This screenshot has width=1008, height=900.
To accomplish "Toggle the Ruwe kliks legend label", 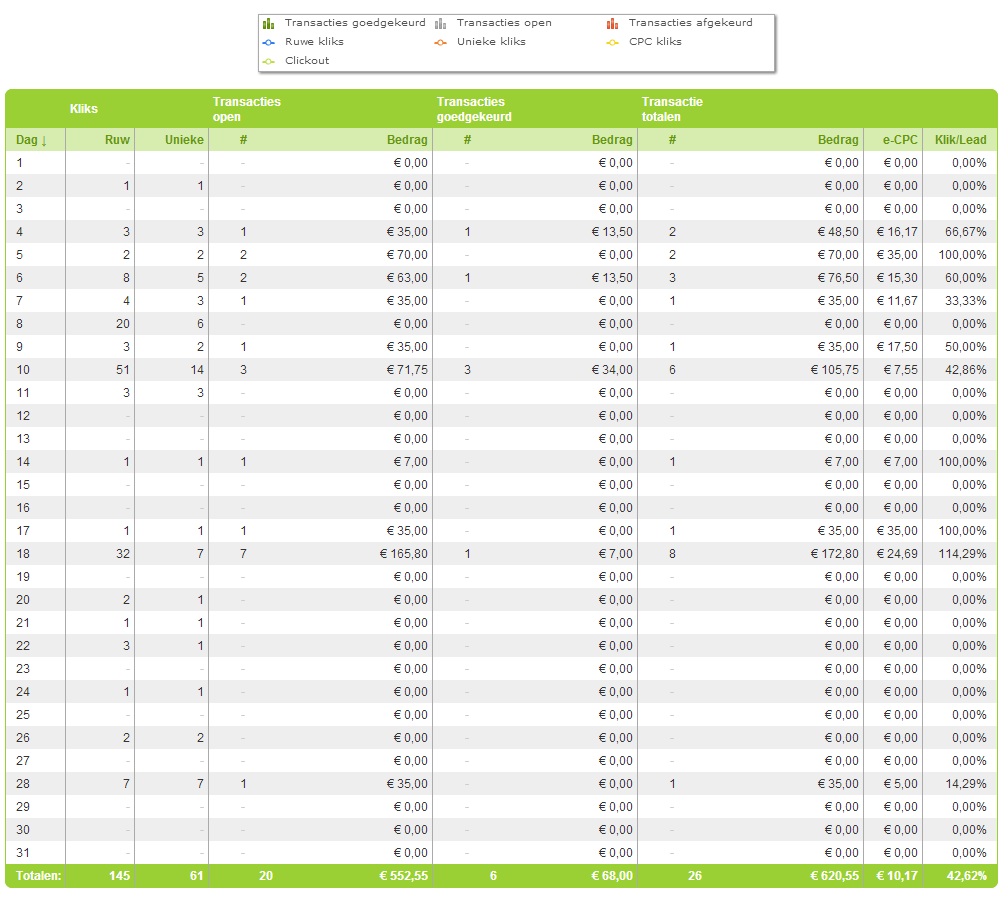I will [x=314, y=42].
